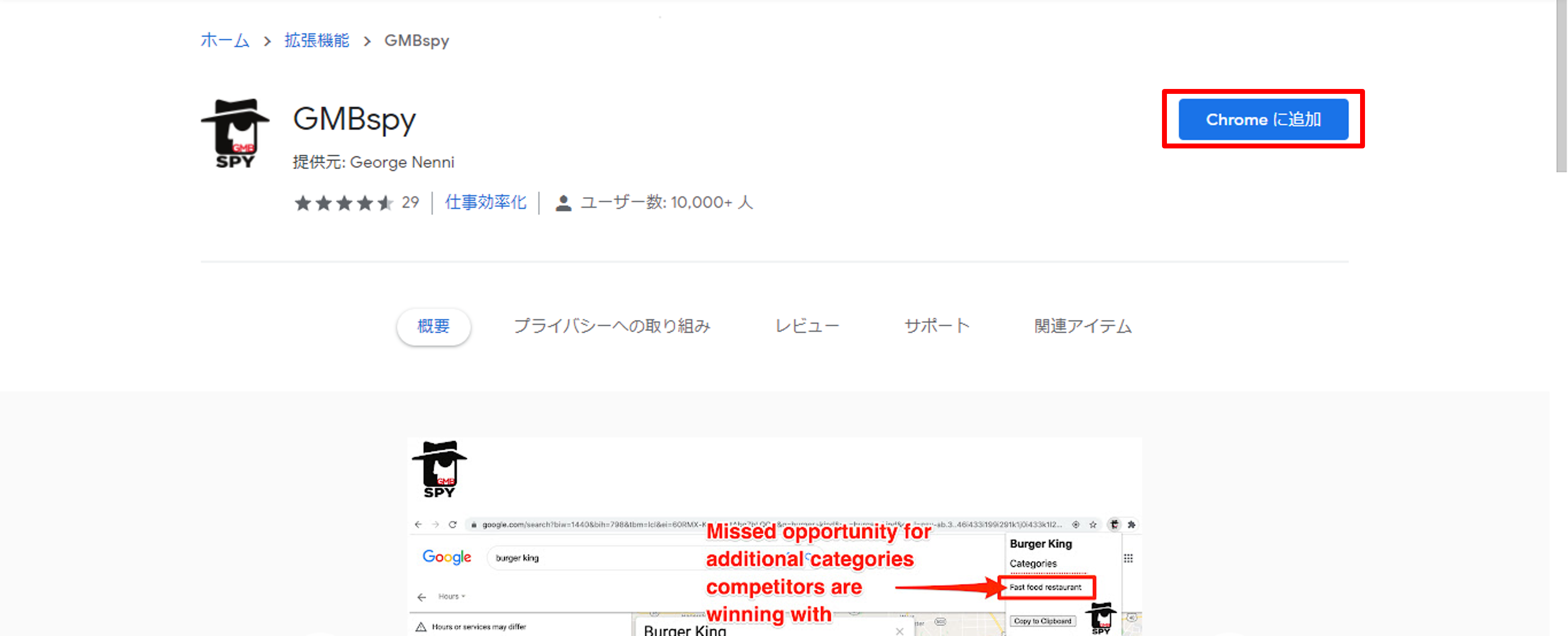Switch to プライバシーへの取り組み tab
Viewport: 1568px width, 636px height.
coord(612,326)
